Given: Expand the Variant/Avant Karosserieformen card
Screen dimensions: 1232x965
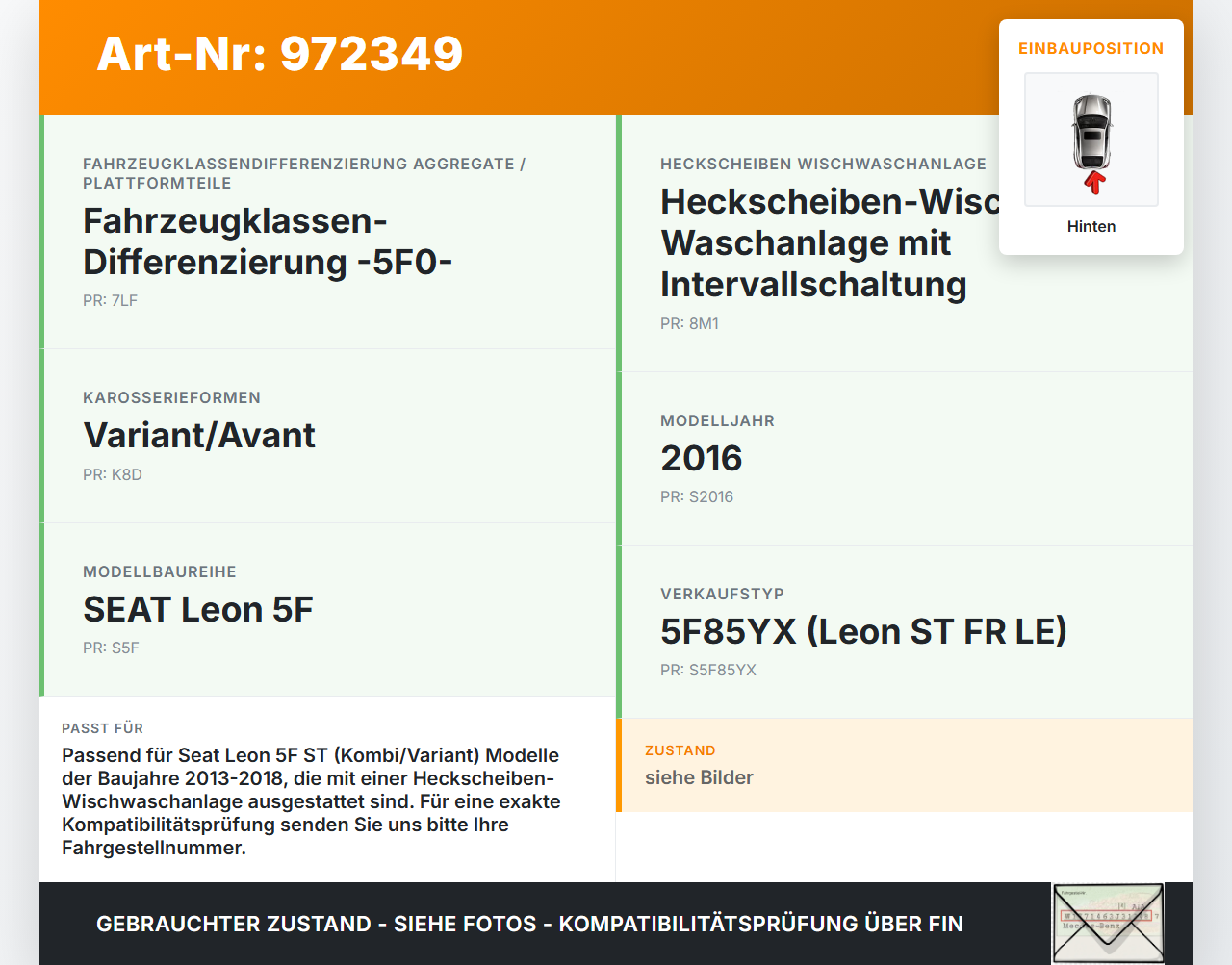Looking at the screenshot, I should click(x=199, y=435).
